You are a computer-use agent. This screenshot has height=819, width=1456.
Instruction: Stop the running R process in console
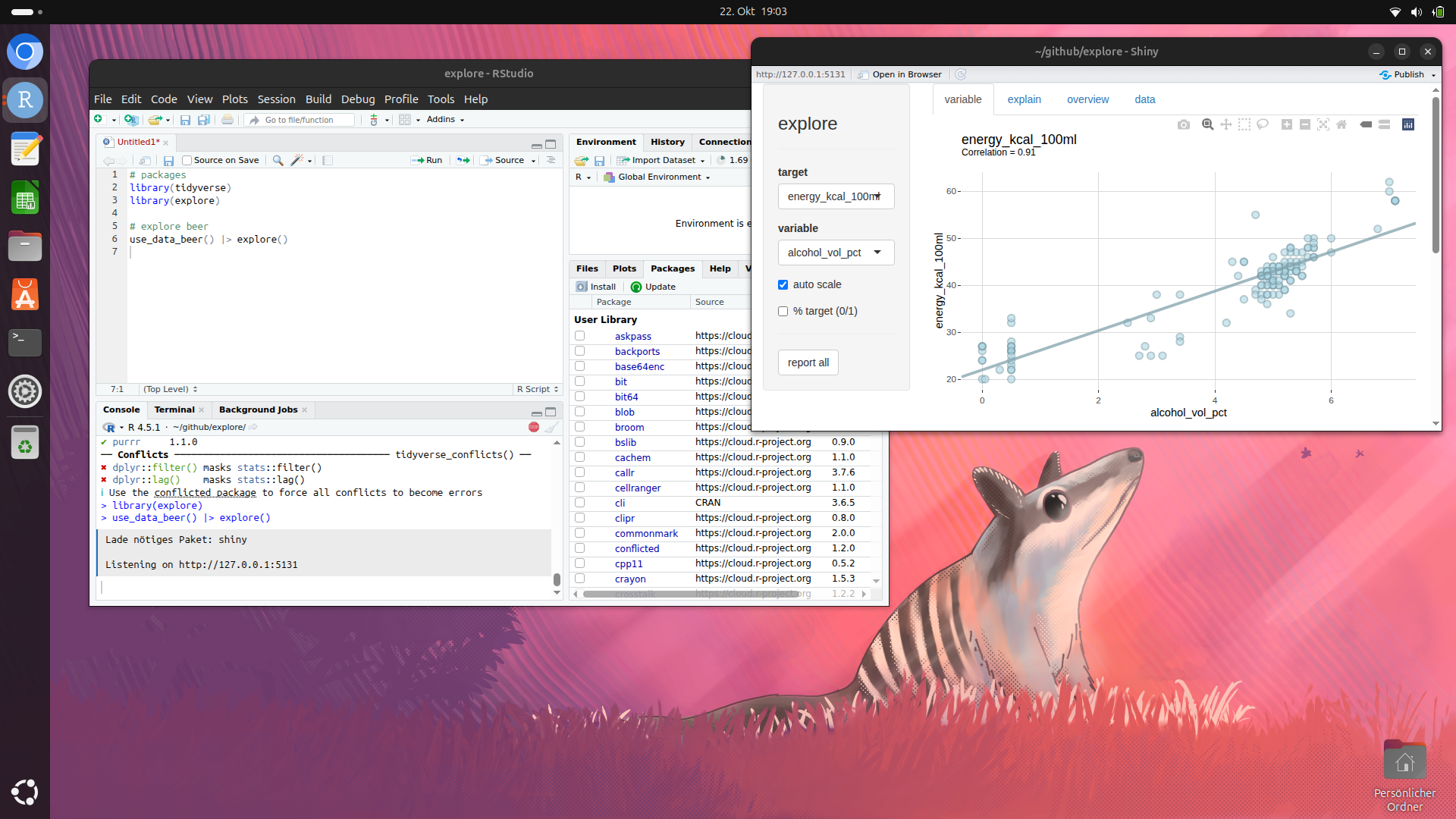[534, 427]
